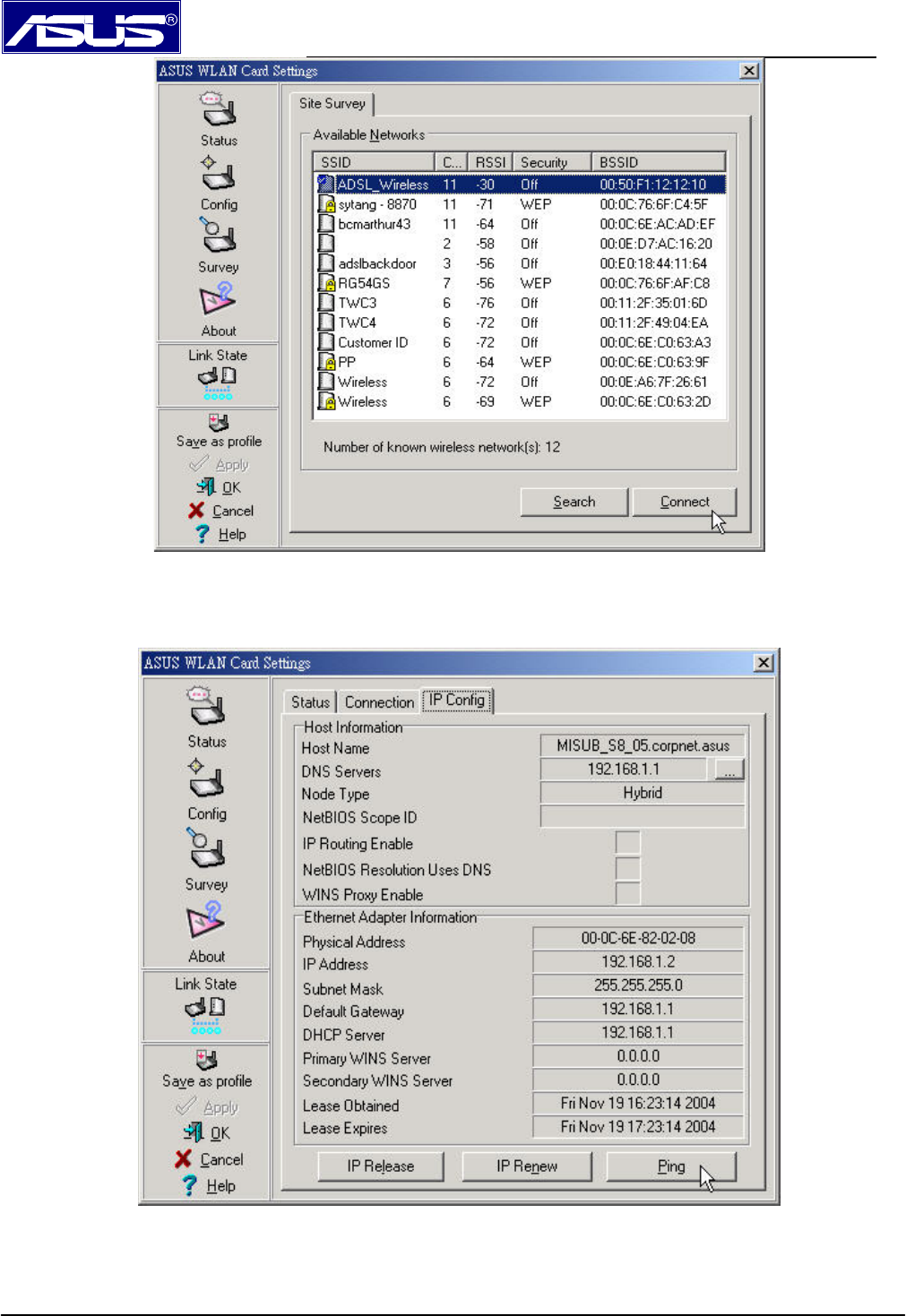Click Subnet Mask value 255.255.255.0
Viewport: 906px width, 1316px height.
(638, 985)
